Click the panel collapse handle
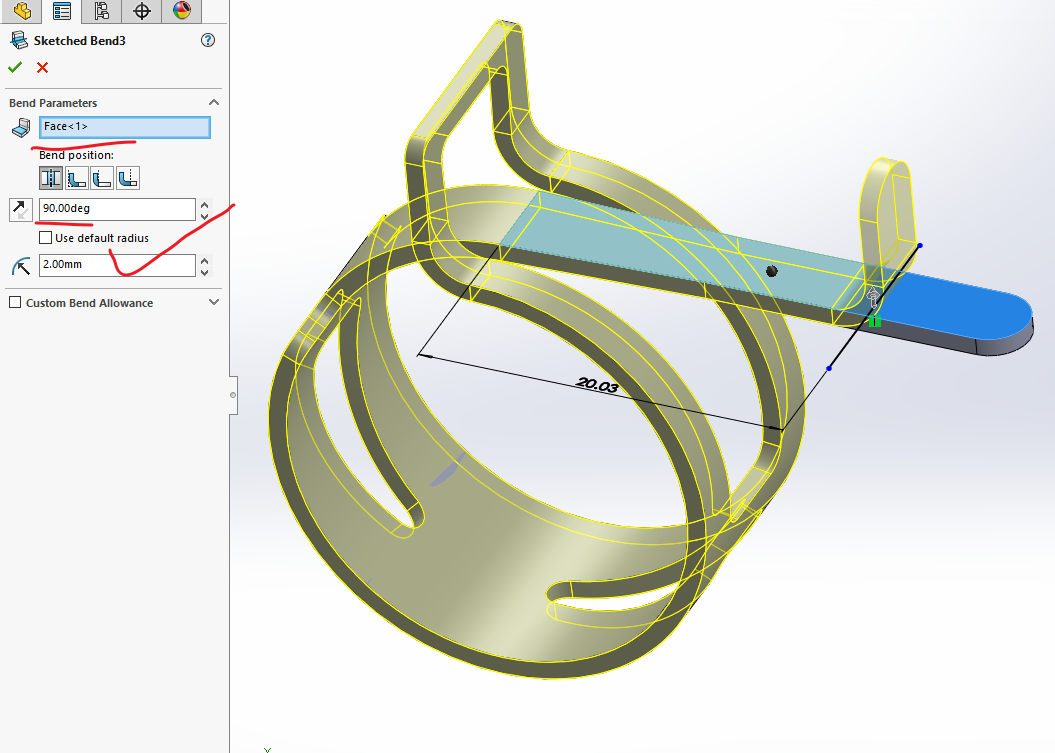 [233, 395]
